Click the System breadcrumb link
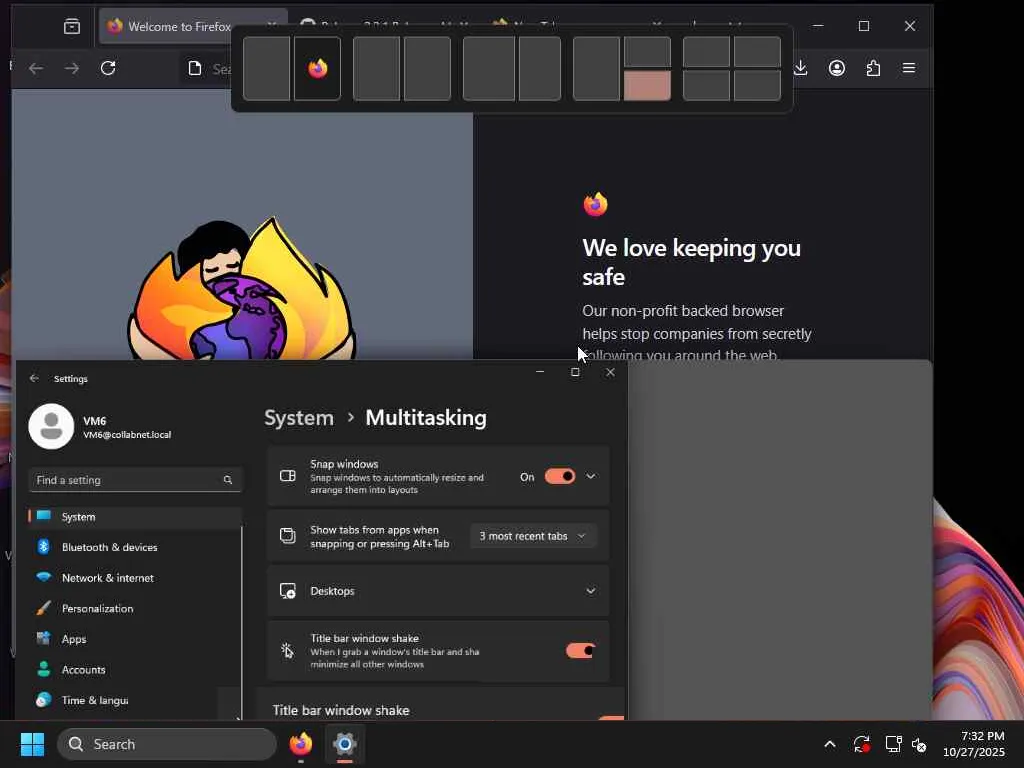 pos(299,418)
